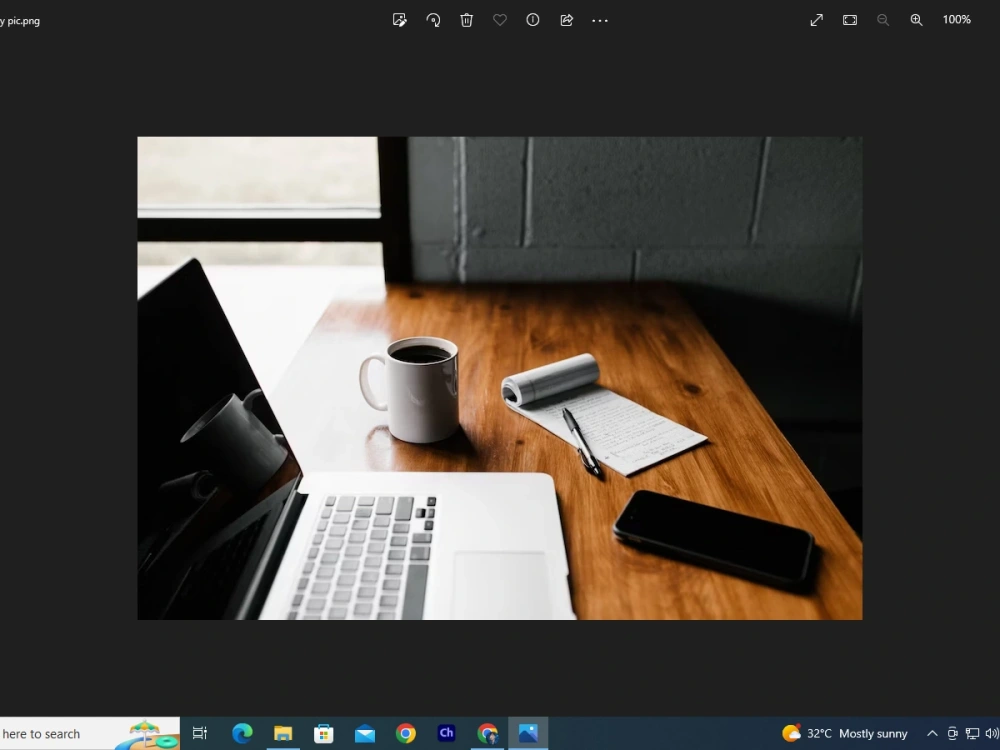This screenshot has height=750, width=1000.
Task: Open Adobe Character Animator from the taskbar
Action: click(x=446, y=733)
